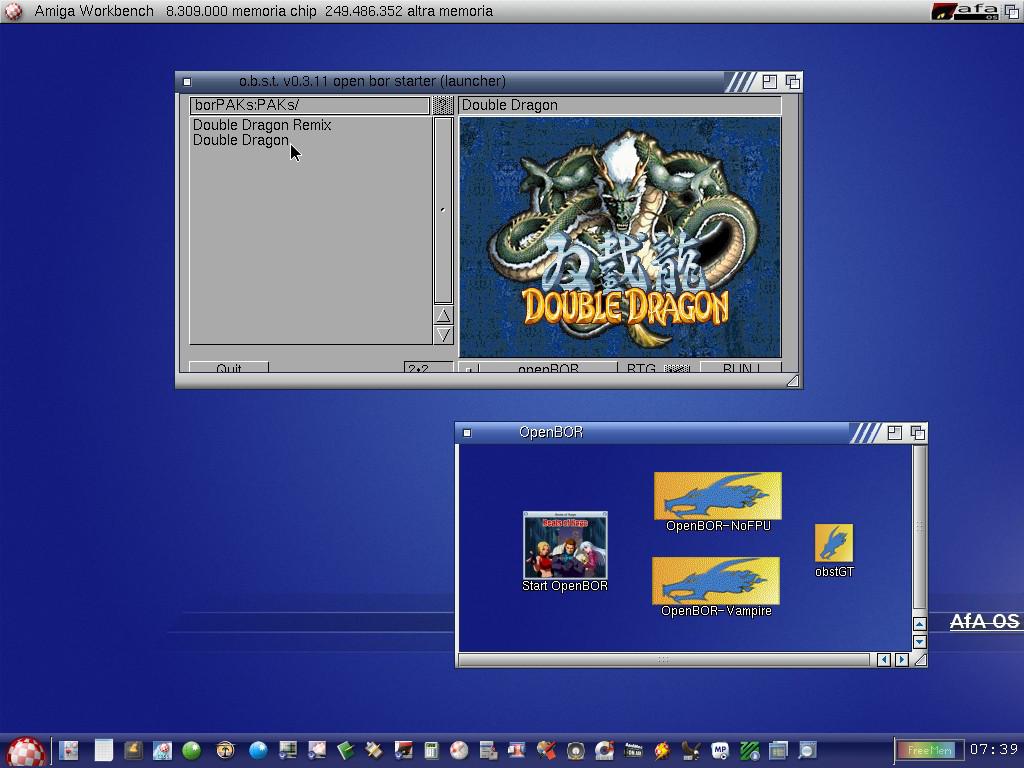The height and width of the screenshot is (768, 1024).
Task: Click the OpenBOR window depth gadget
Action: coord(918,432)
